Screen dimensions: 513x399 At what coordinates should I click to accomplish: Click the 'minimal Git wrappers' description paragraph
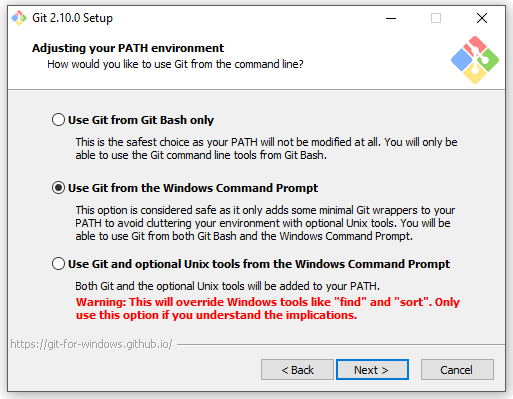tap(265, 223)
